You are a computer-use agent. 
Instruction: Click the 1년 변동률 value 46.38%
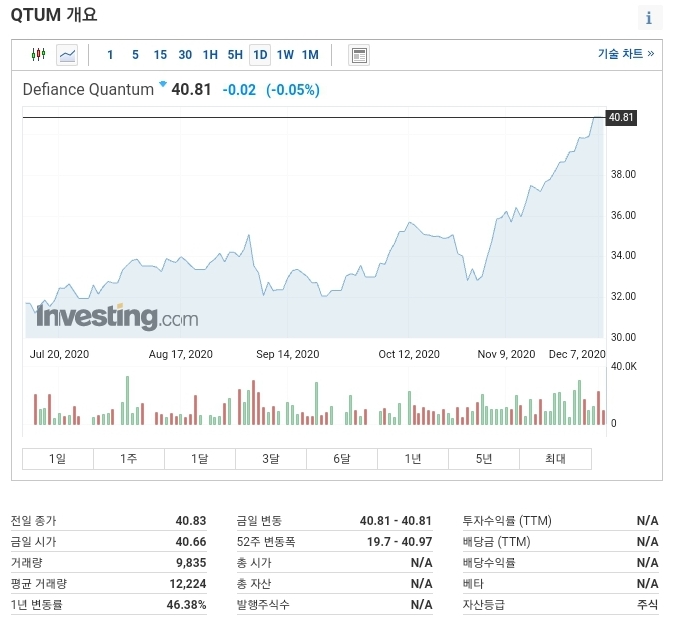(x=187, y=605)
